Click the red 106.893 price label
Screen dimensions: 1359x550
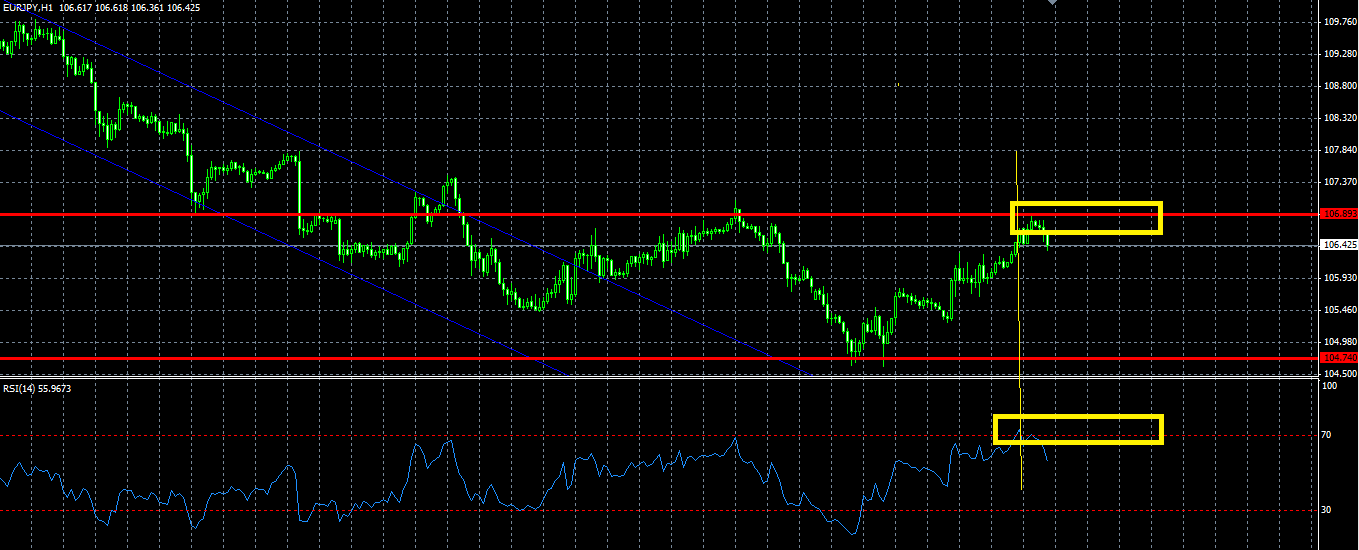(x=1338, y=213)
